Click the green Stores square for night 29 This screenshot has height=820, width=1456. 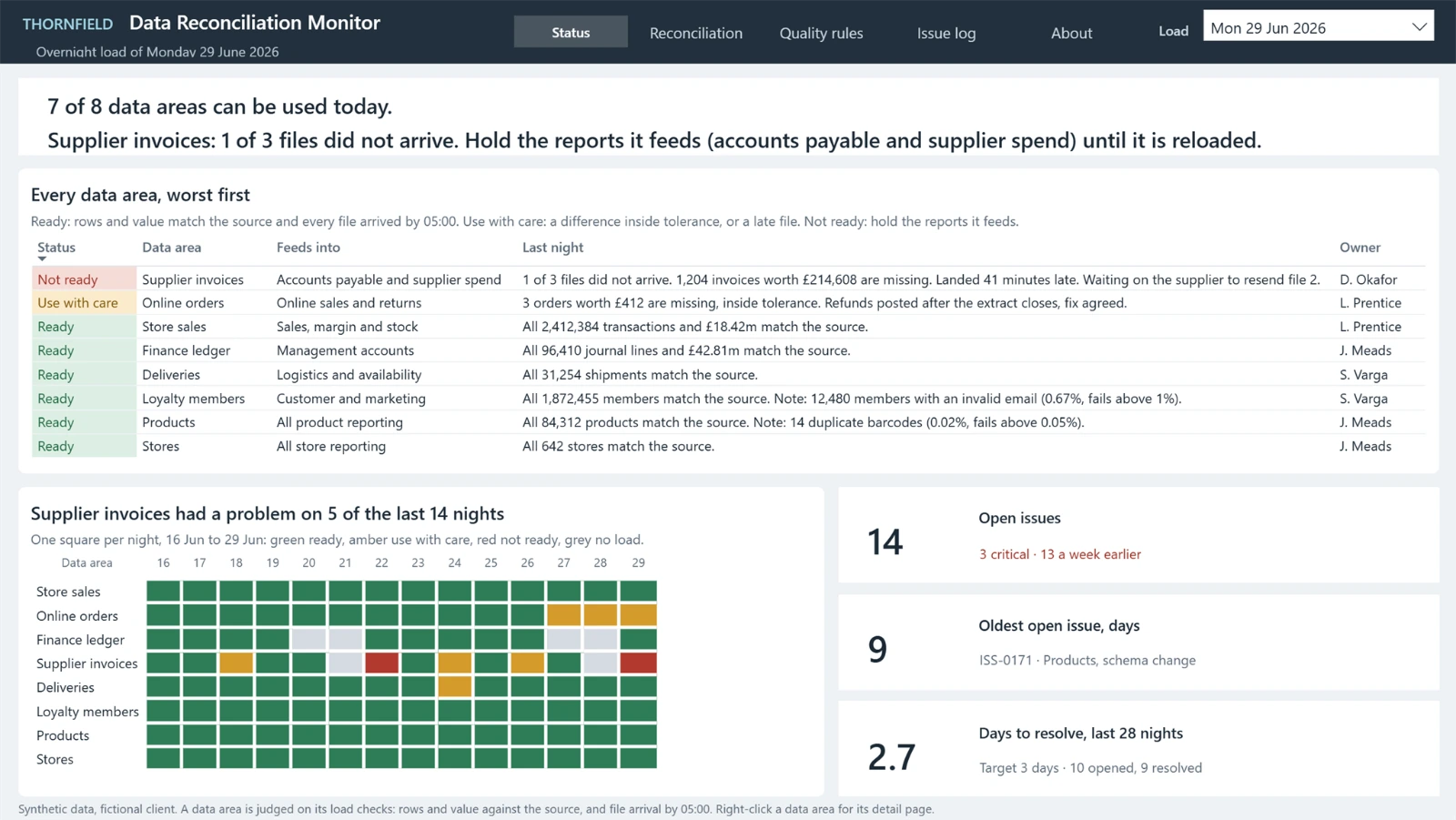638,759
